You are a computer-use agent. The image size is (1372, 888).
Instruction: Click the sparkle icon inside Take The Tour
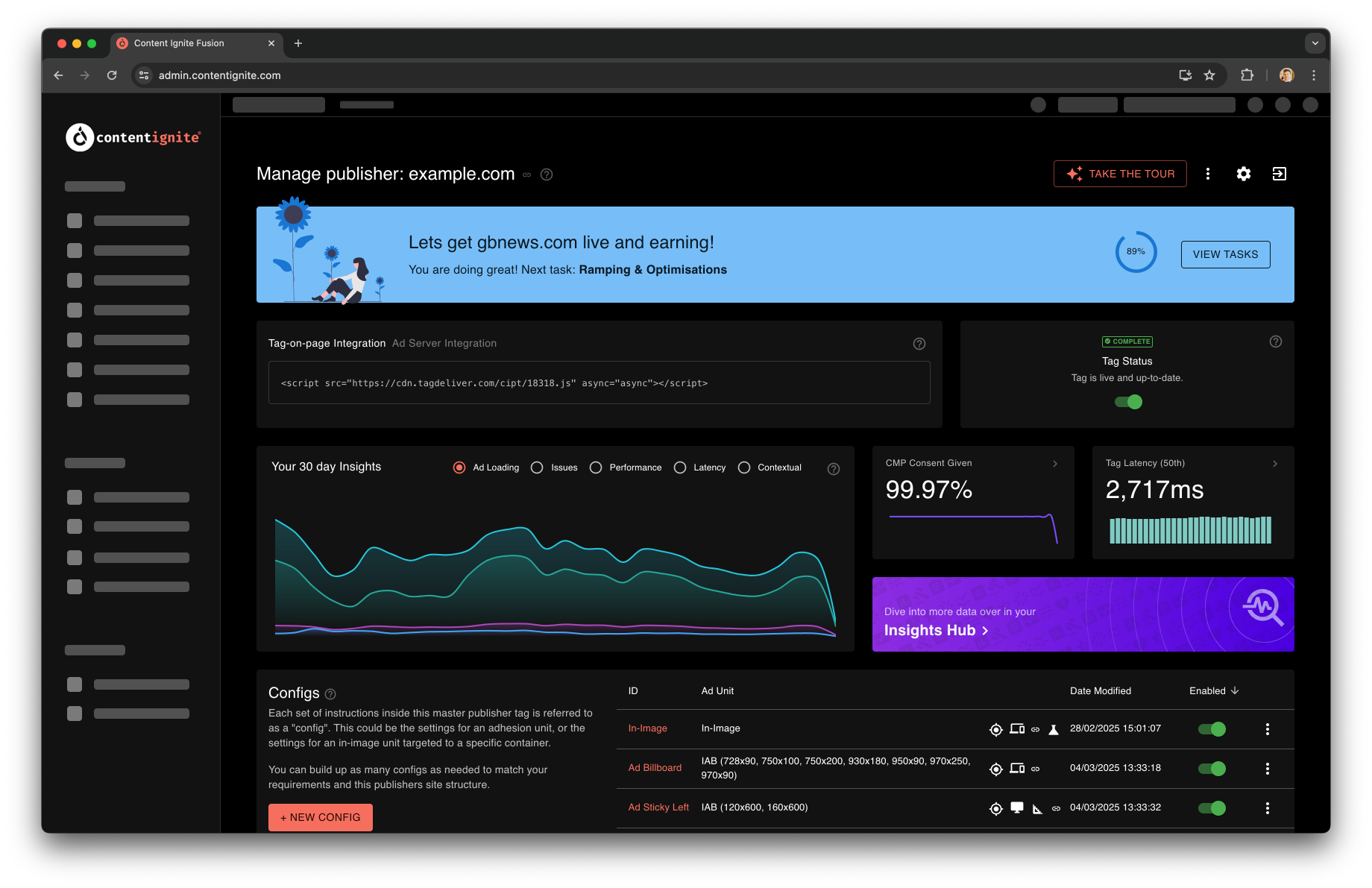click(x=1074, y=174)
